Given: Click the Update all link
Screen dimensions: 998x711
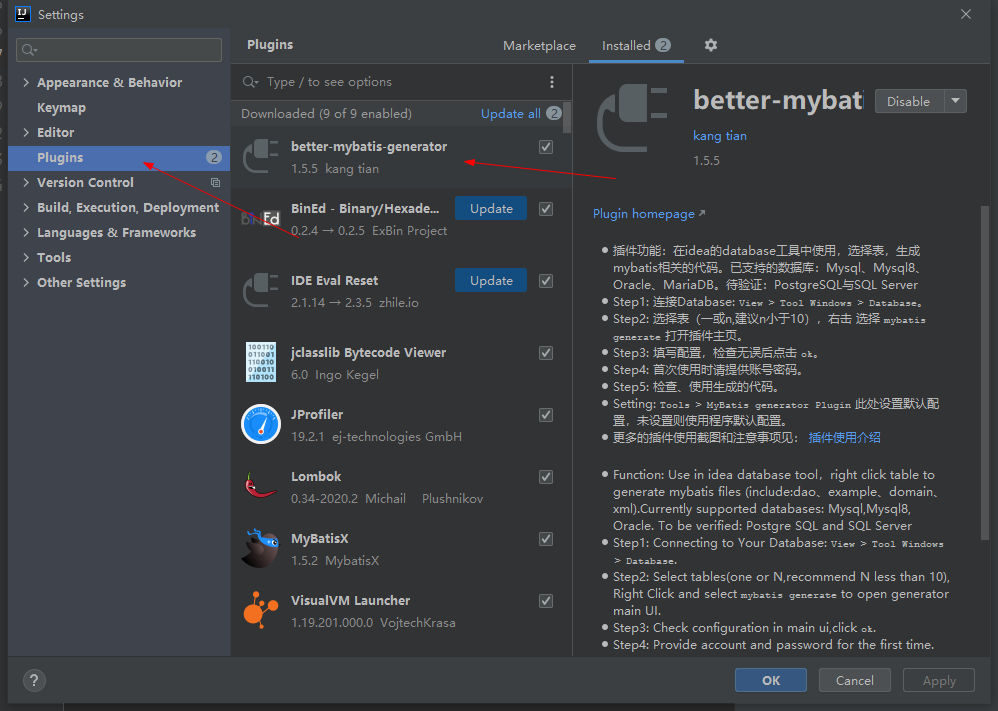Looking at the screenshot, I should coord(510,113).
